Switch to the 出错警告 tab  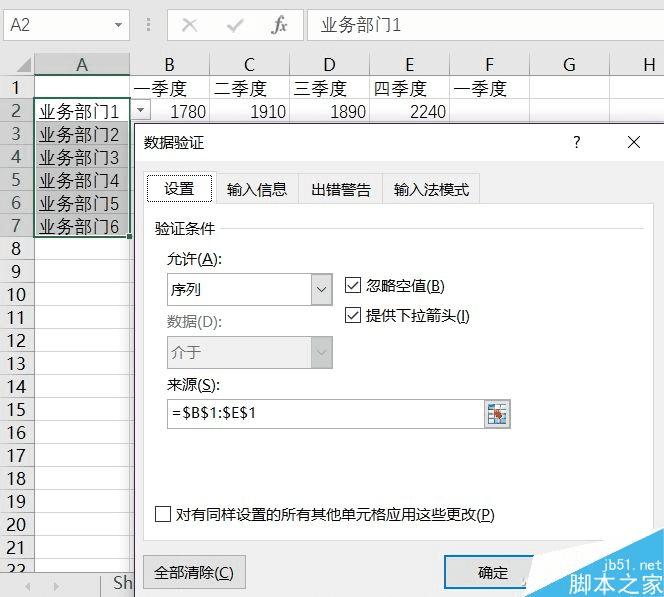coord(340,189)
